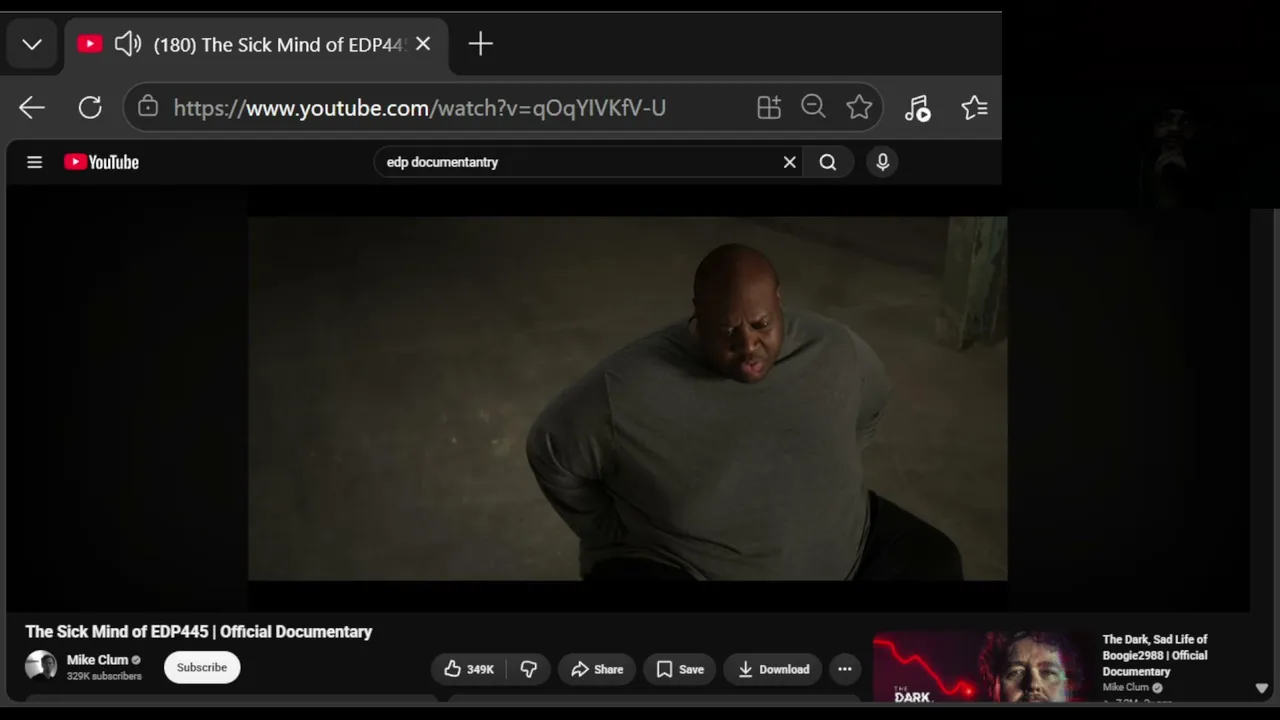This screenshot has width=1280, height=720.
Task: Run the YouTube search magnifier button
Action: 828,162
